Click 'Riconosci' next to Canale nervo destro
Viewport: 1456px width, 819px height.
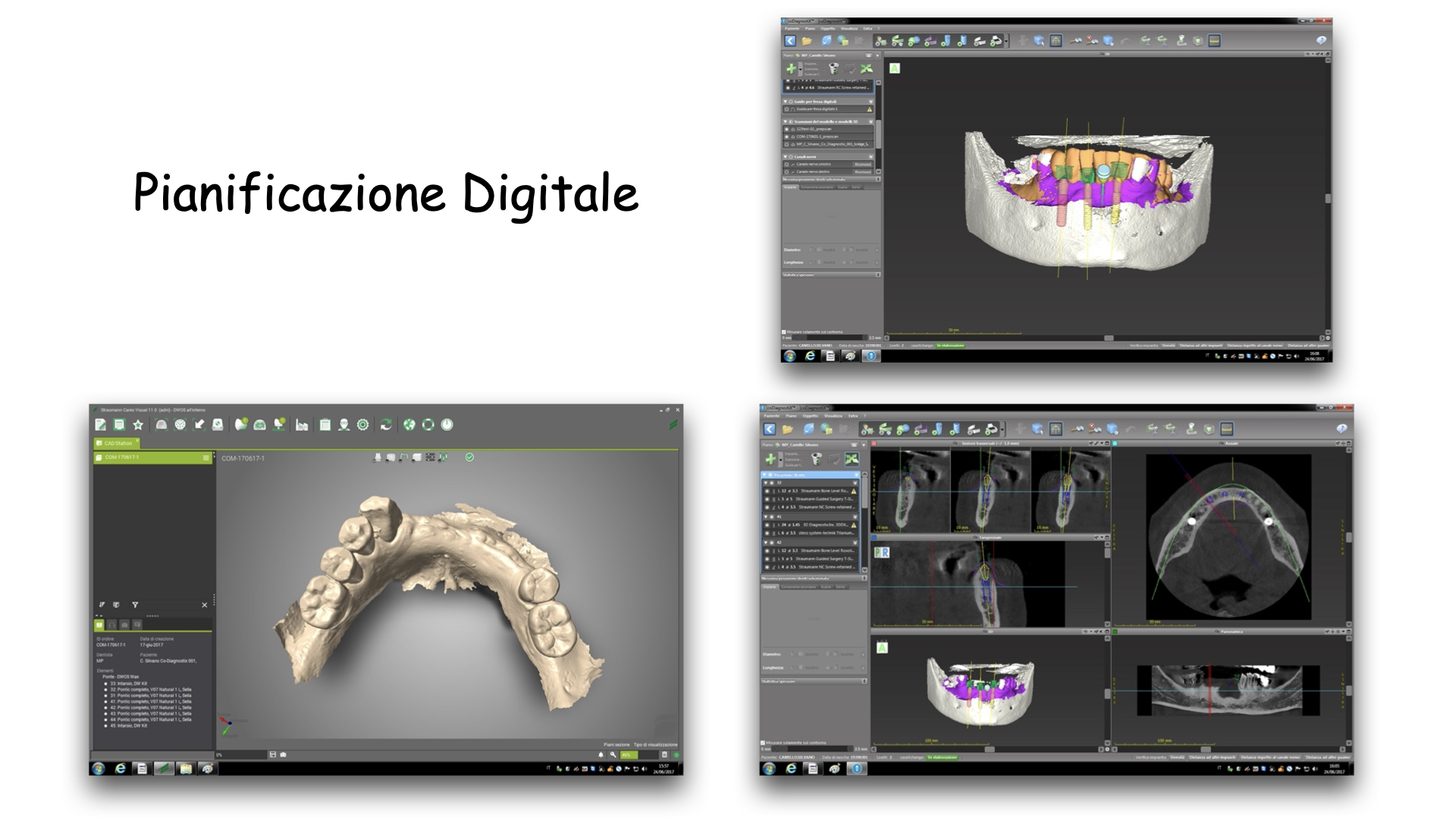863,172
